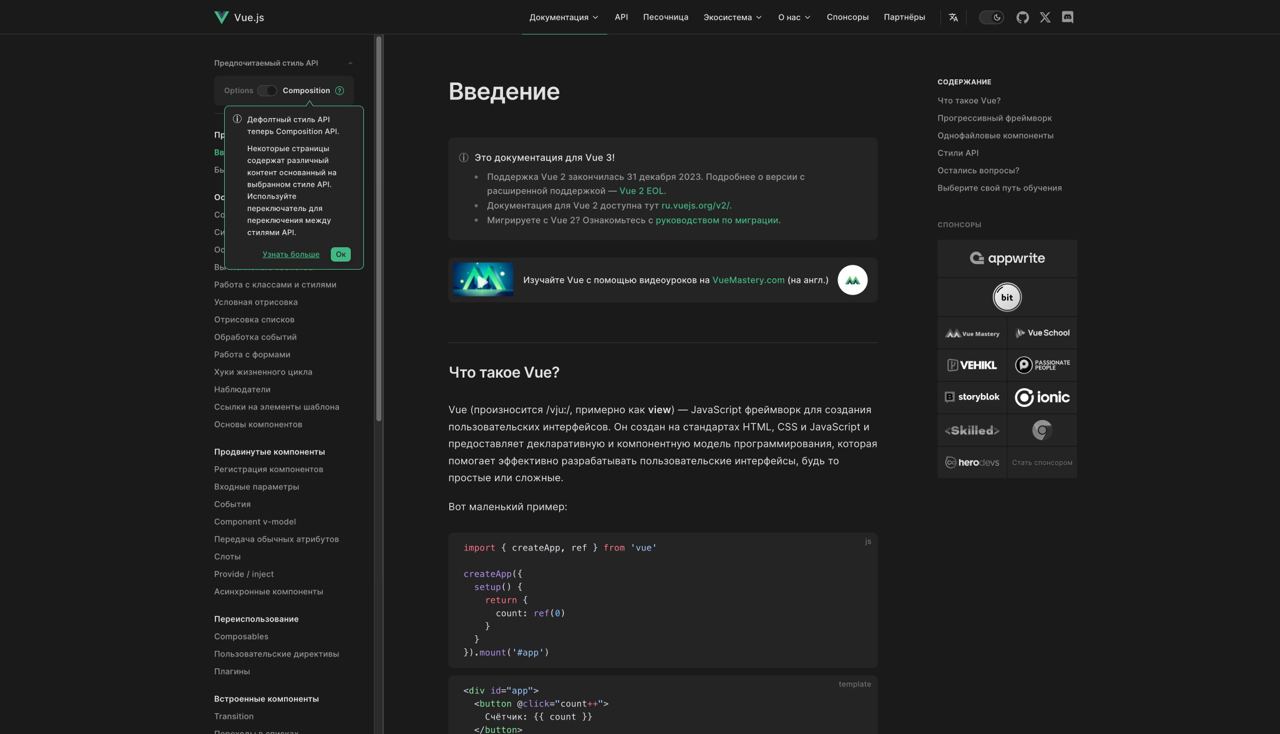Open the Песочница nav item
This screenshot has height=734, width=1280.
click(x=665, y=17)
